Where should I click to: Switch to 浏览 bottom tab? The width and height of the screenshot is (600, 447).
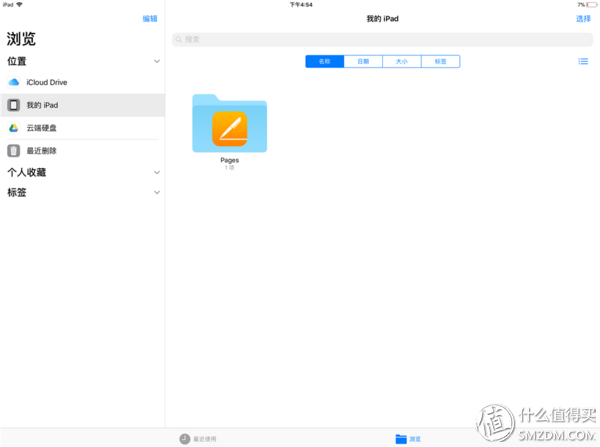coord(408,439)
